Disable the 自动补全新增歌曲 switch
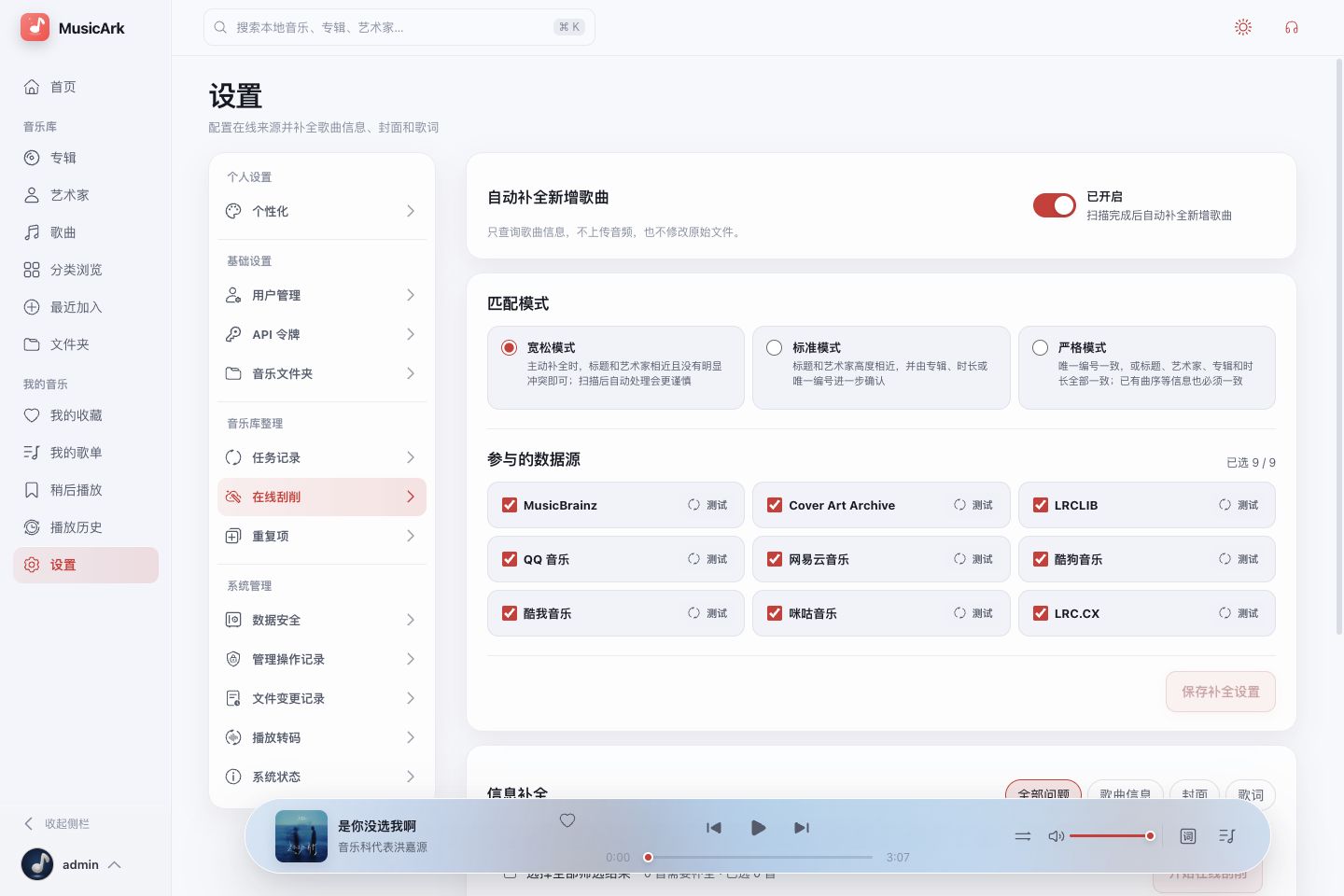This screenshot has width=1344, height=896. pyautogui.click(x=1055, y=205)
